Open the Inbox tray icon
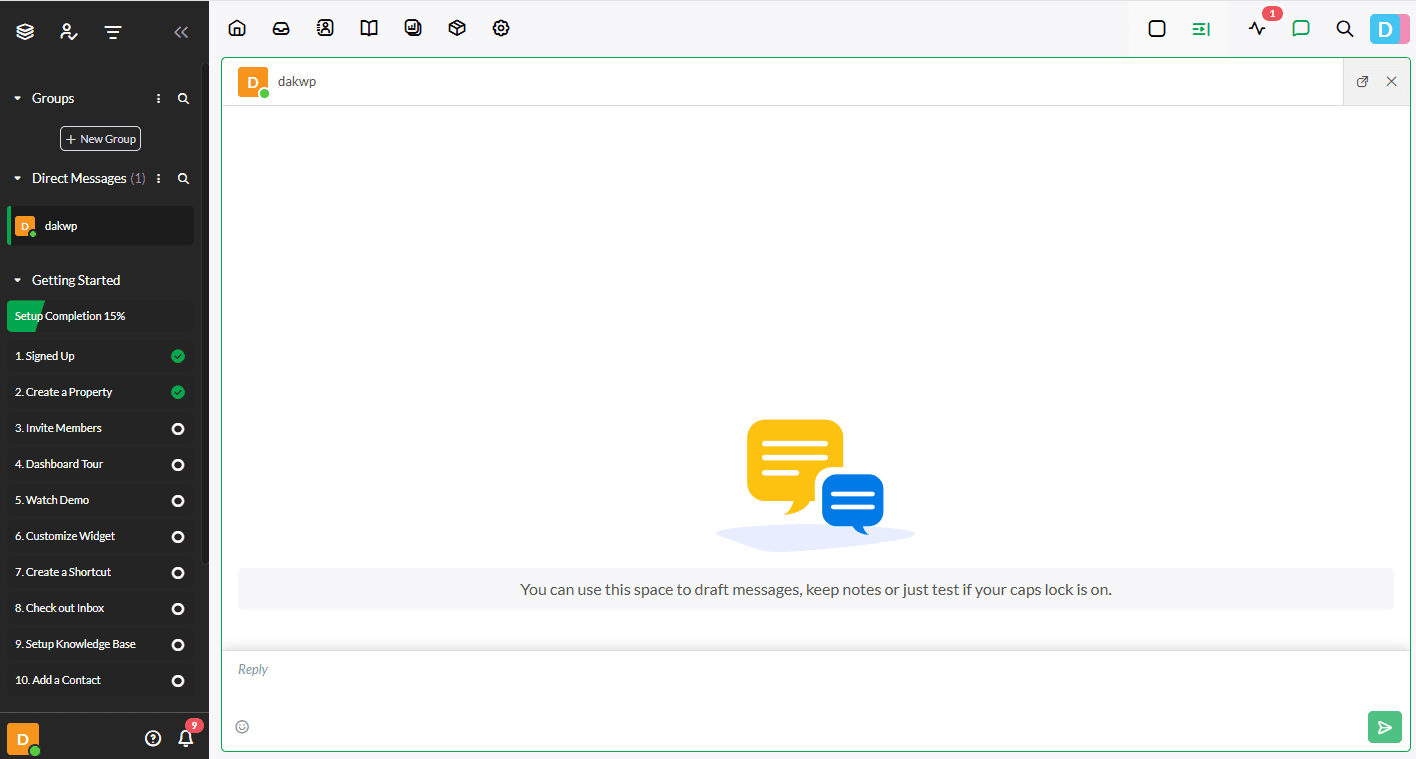Image resolution: width=1416 pixels, height=759 pixels. point(281,28)
